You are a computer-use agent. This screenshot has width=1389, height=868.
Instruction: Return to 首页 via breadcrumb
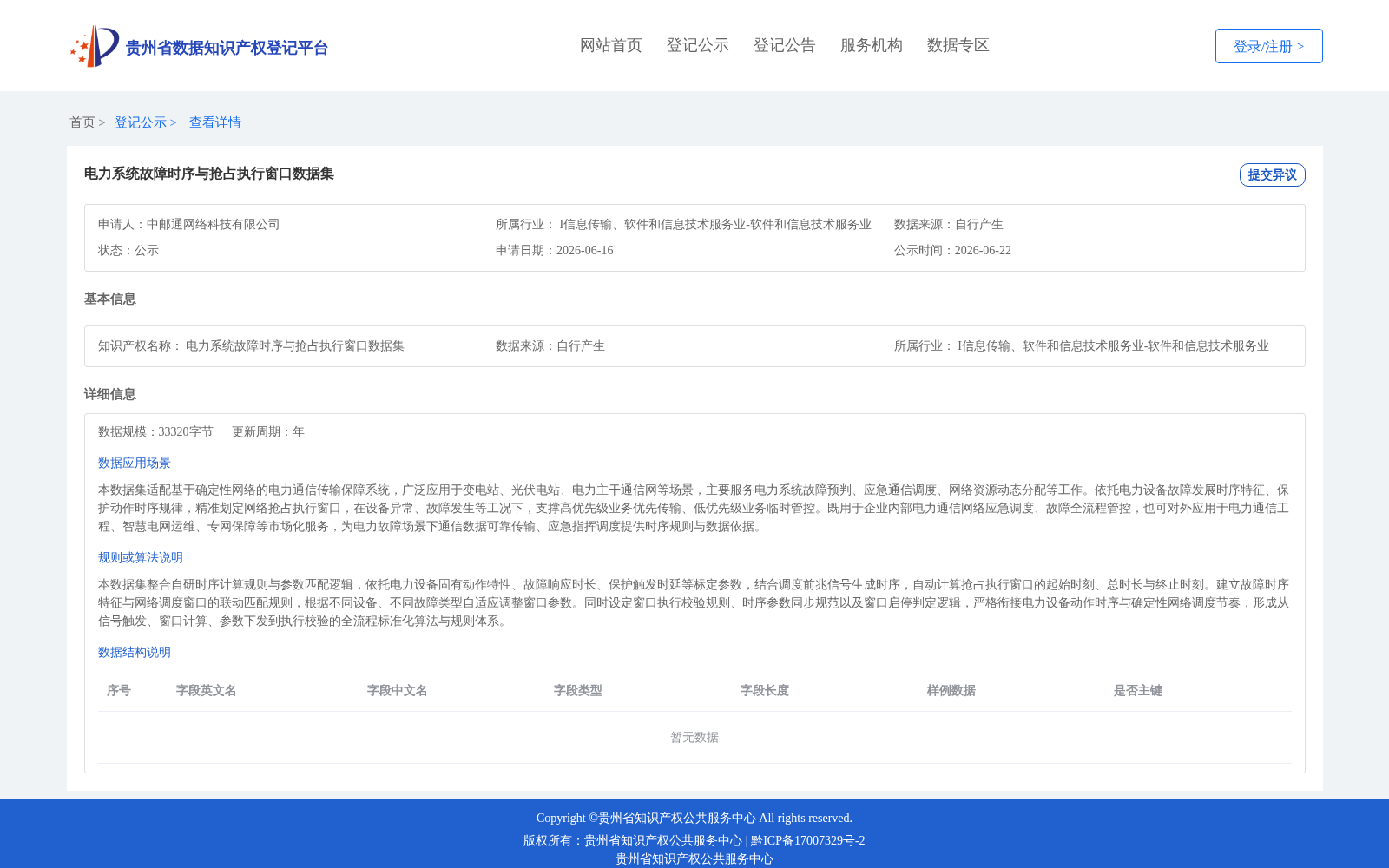click(82, 122)
